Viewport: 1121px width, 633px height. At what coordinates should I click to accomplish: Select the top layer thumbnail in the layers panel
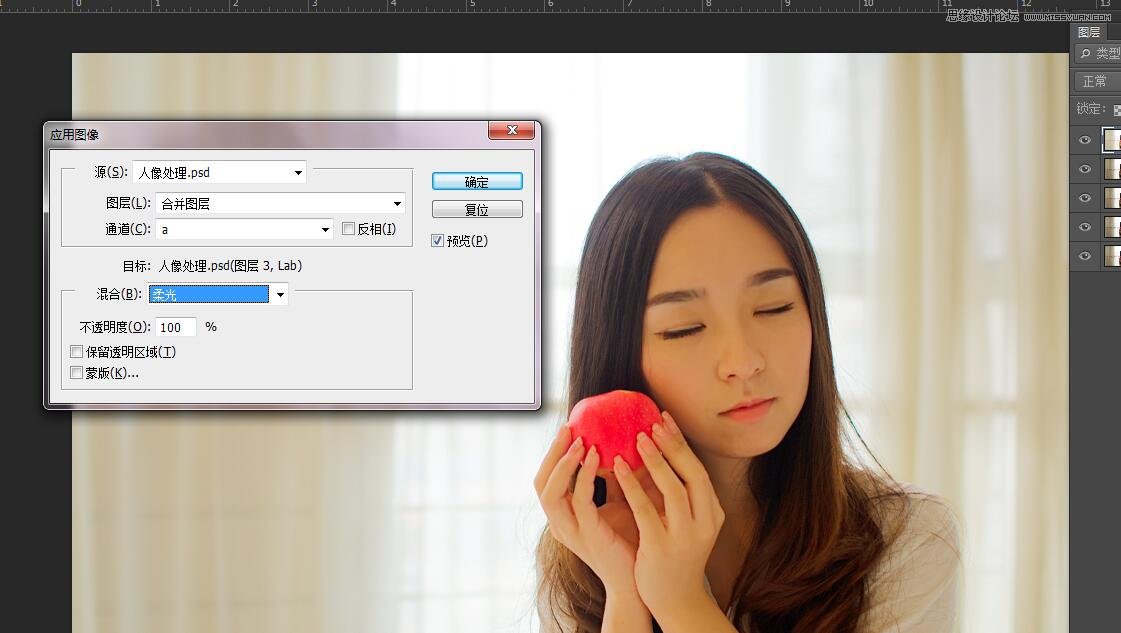(x=1112, y=140)
